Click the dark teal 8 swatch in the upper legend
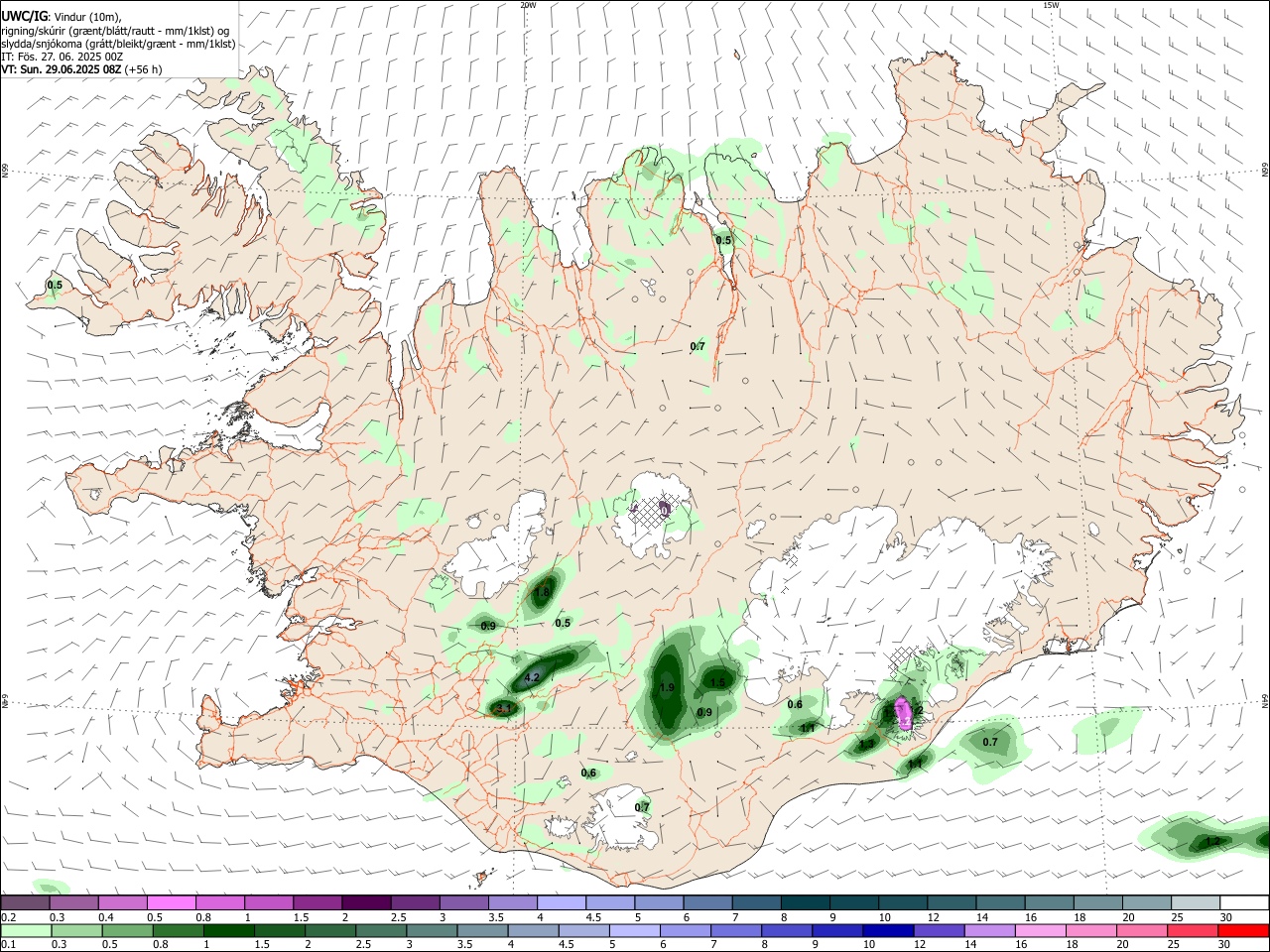 pos(805,902)
